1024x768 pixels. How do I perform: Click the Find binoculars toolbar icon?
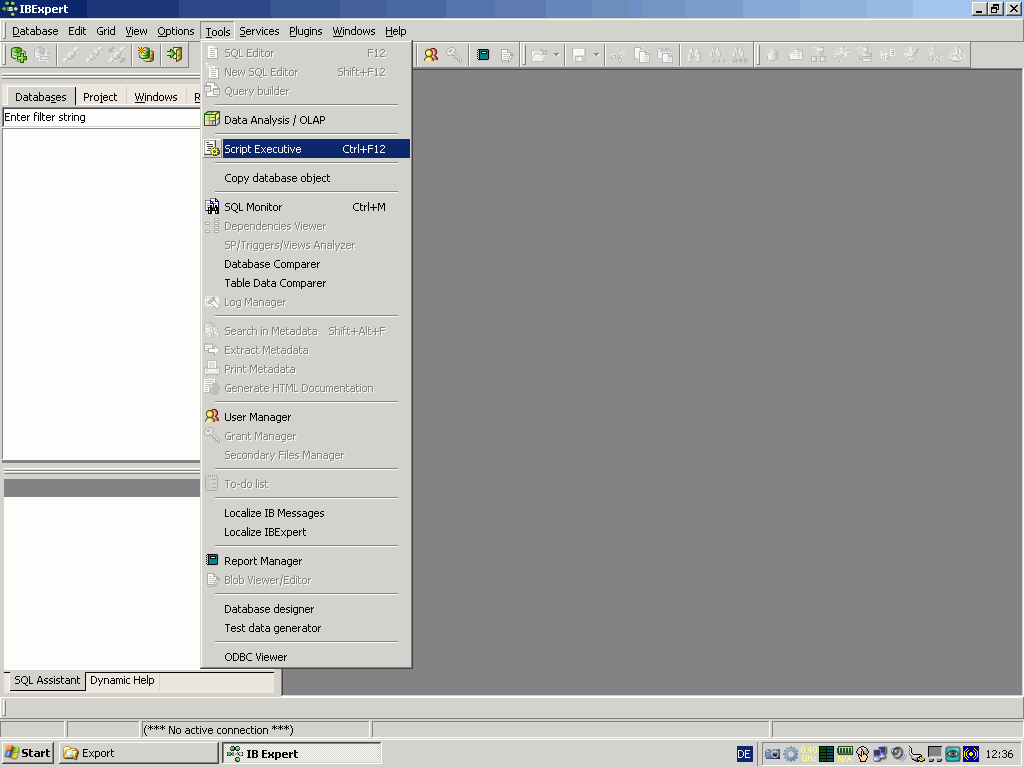(x=694, y=55)
